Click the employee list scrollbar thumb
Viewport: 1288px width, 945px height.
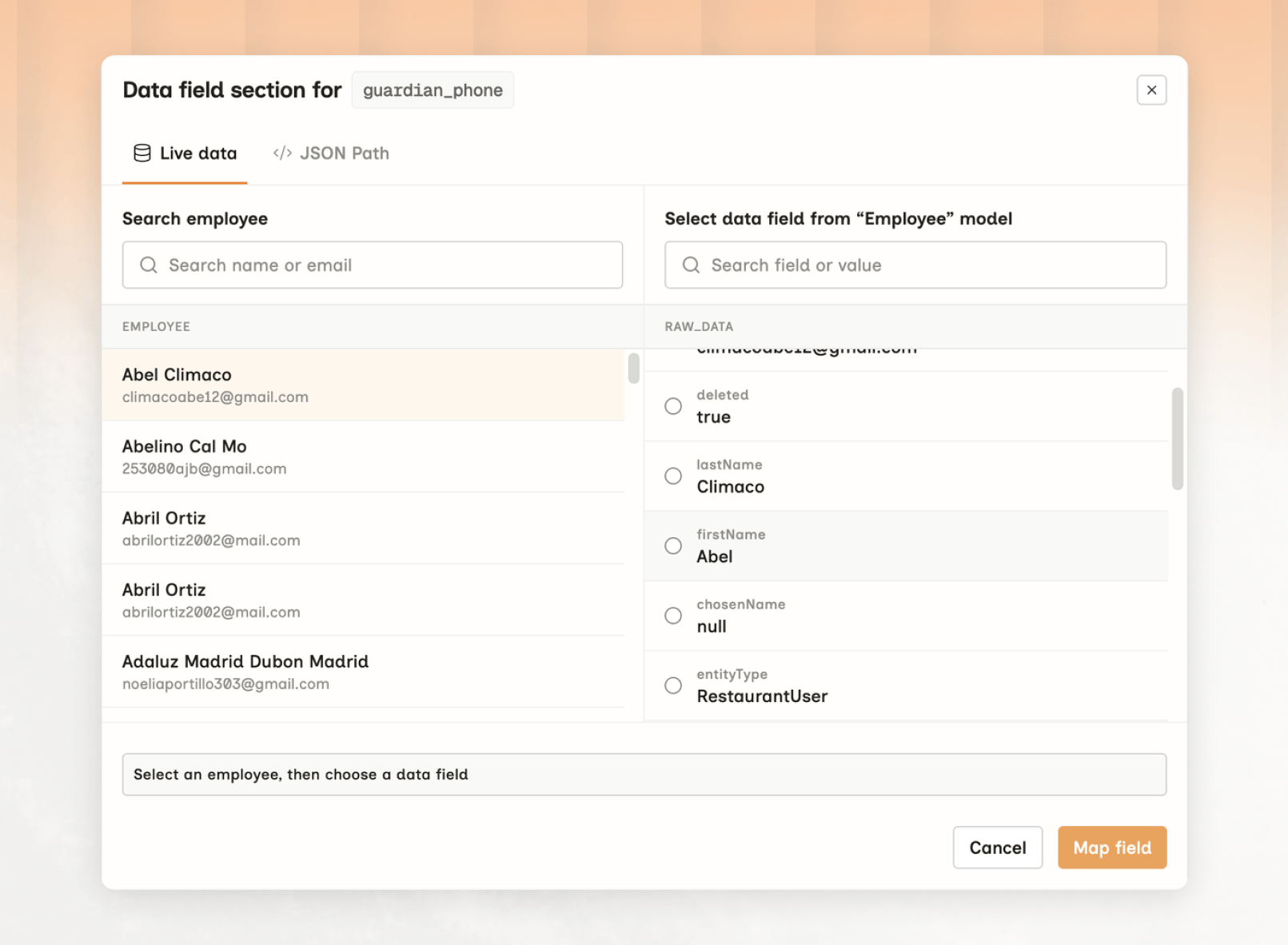[x=633, y=369]
